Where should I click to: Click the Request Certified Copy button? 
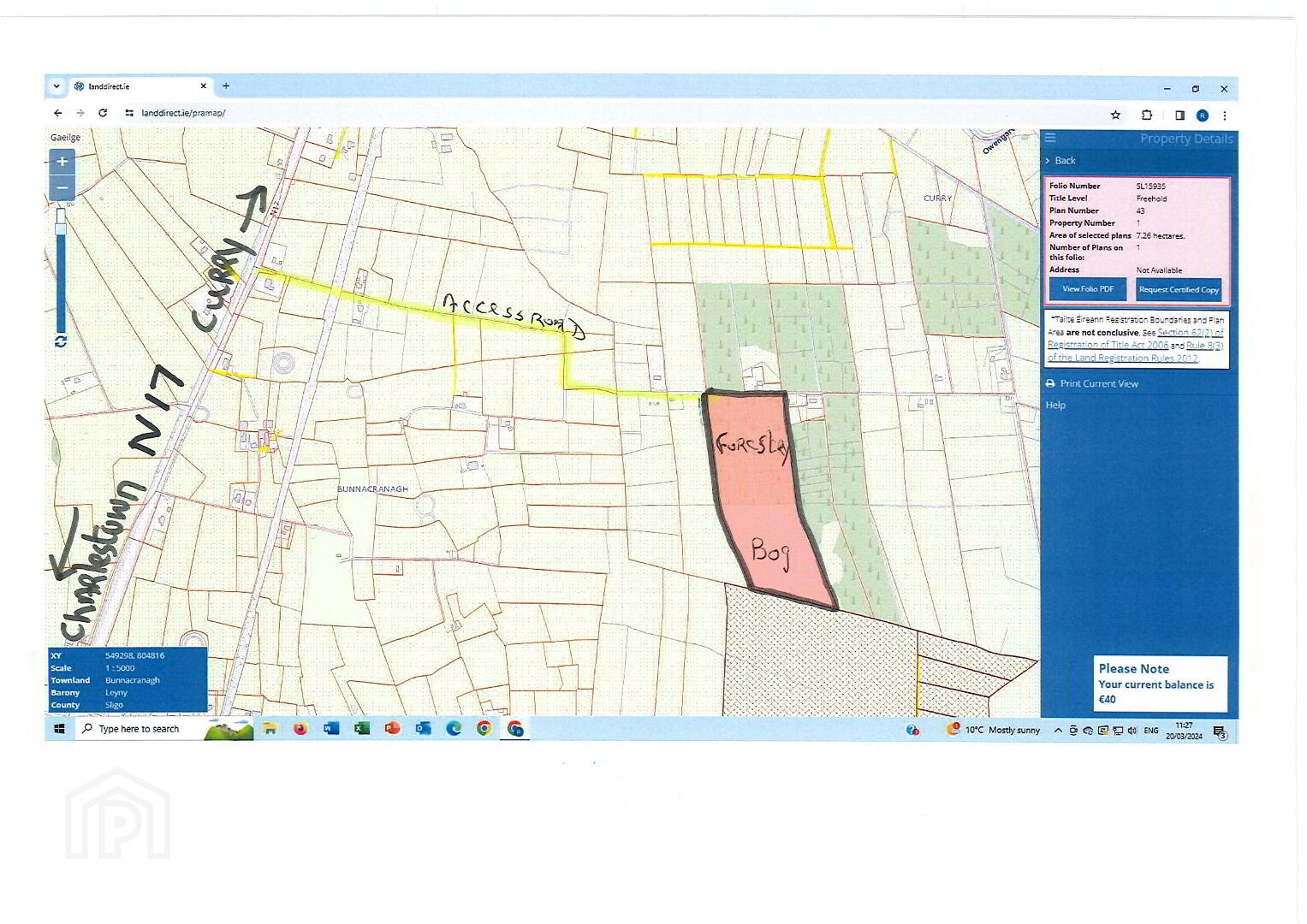click(1179, 289)
